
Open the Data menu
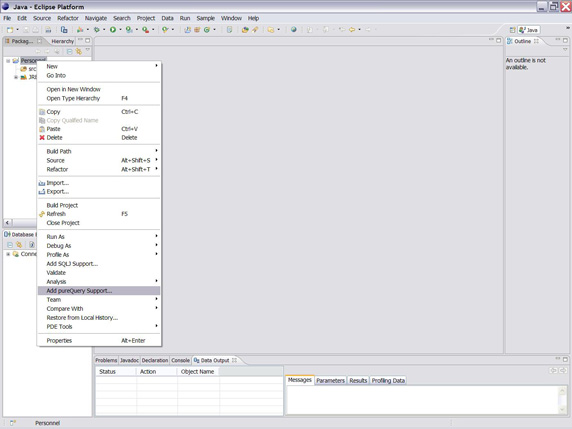point(167,18)
